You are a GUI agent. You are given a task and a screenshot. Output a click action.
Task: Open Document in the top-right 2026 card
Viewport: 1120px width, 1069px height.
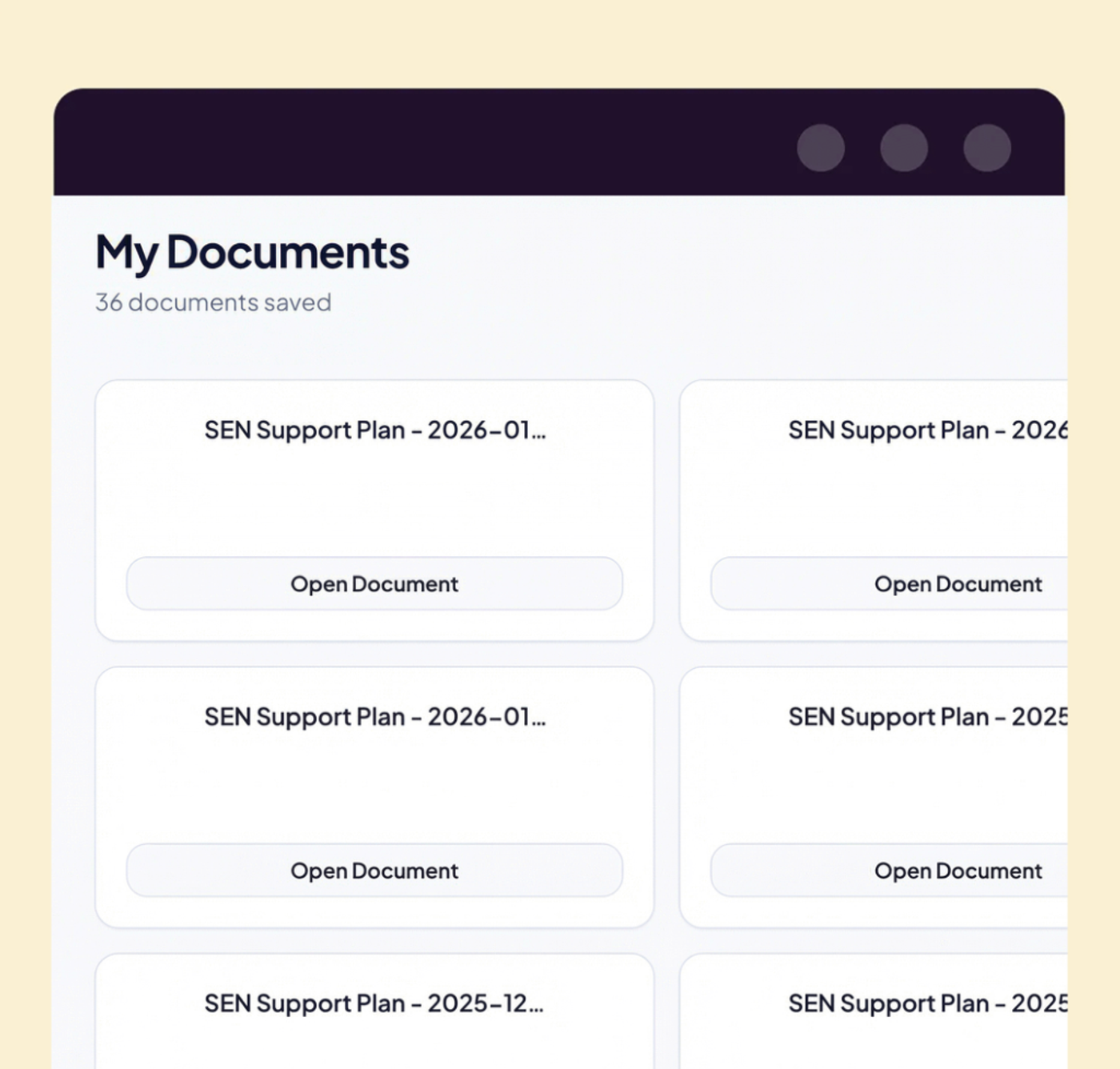point(889,584)
